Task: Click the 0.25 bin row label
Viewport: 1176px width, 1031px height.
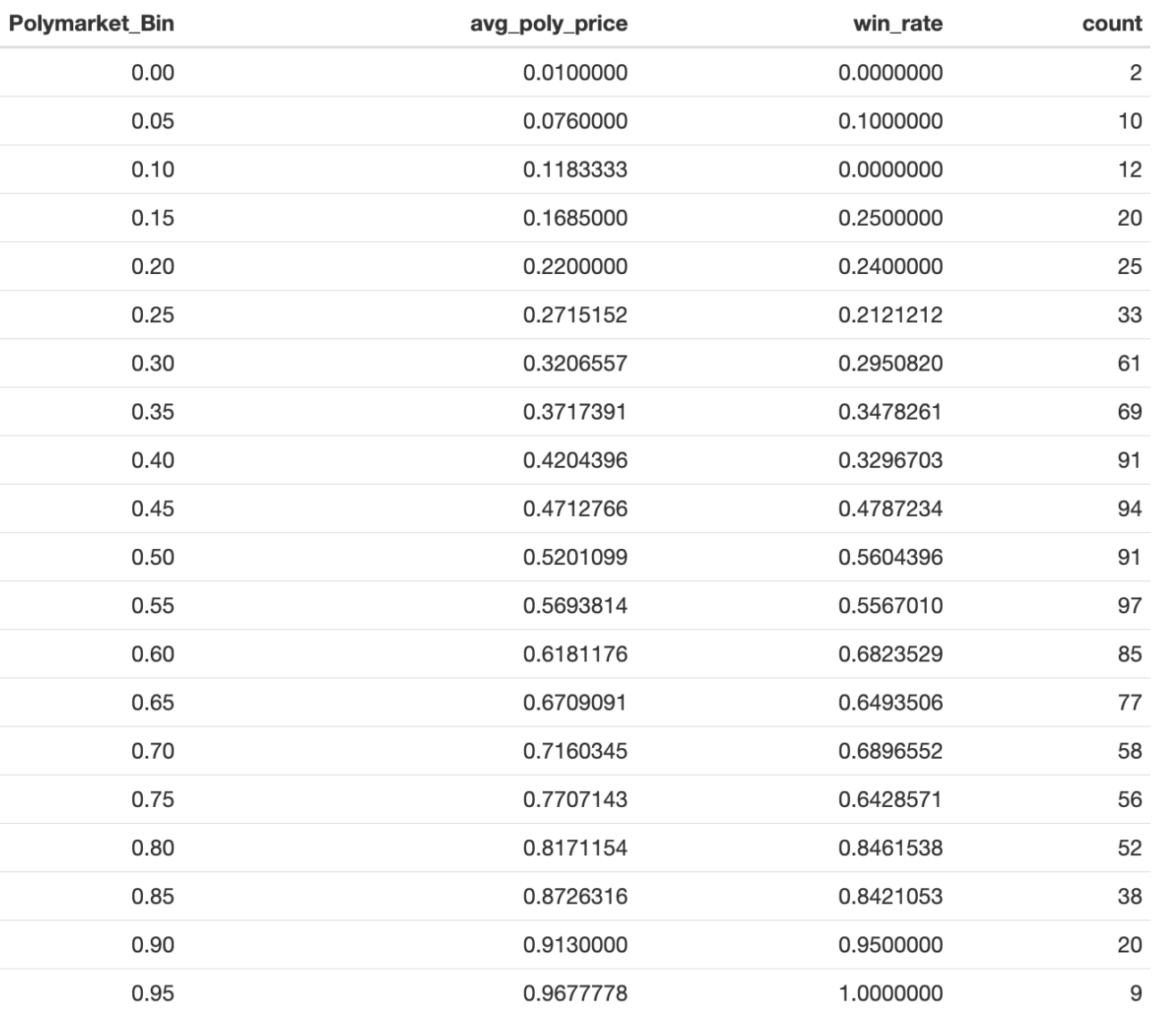Action: tap(153, 315)
